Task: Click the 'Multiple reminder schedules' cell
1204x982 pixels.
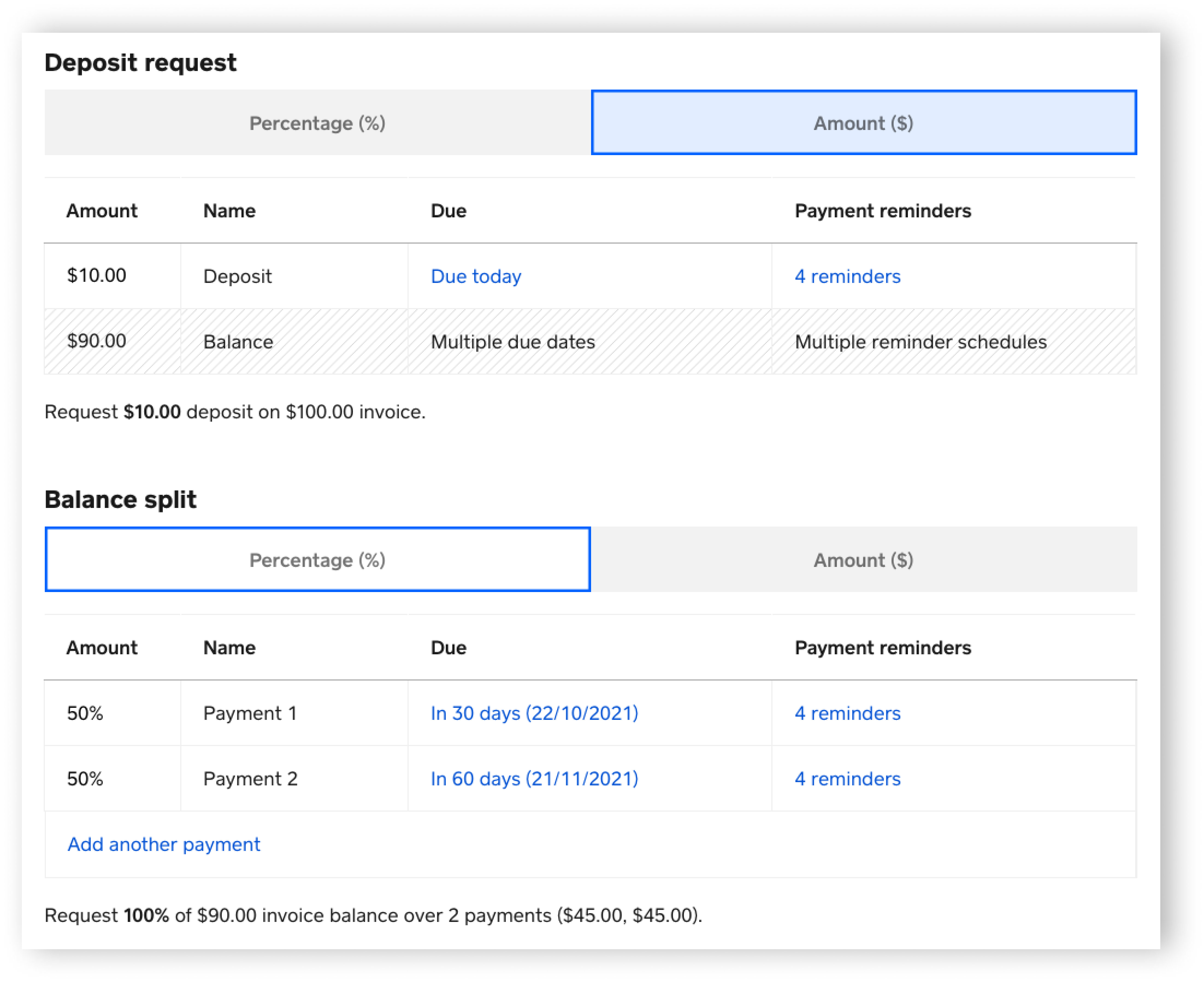Action: click(920, 342)
